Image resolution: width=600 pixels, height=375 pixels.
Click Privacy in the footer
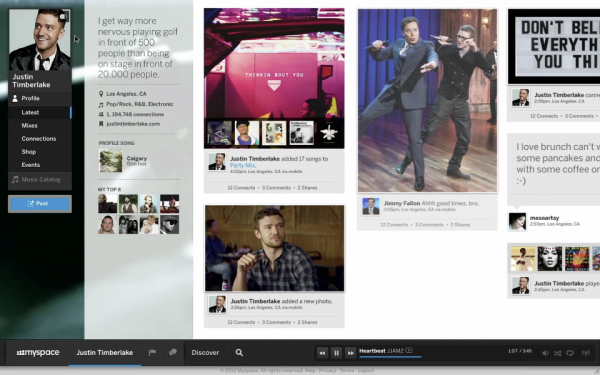tap(327, 370)
